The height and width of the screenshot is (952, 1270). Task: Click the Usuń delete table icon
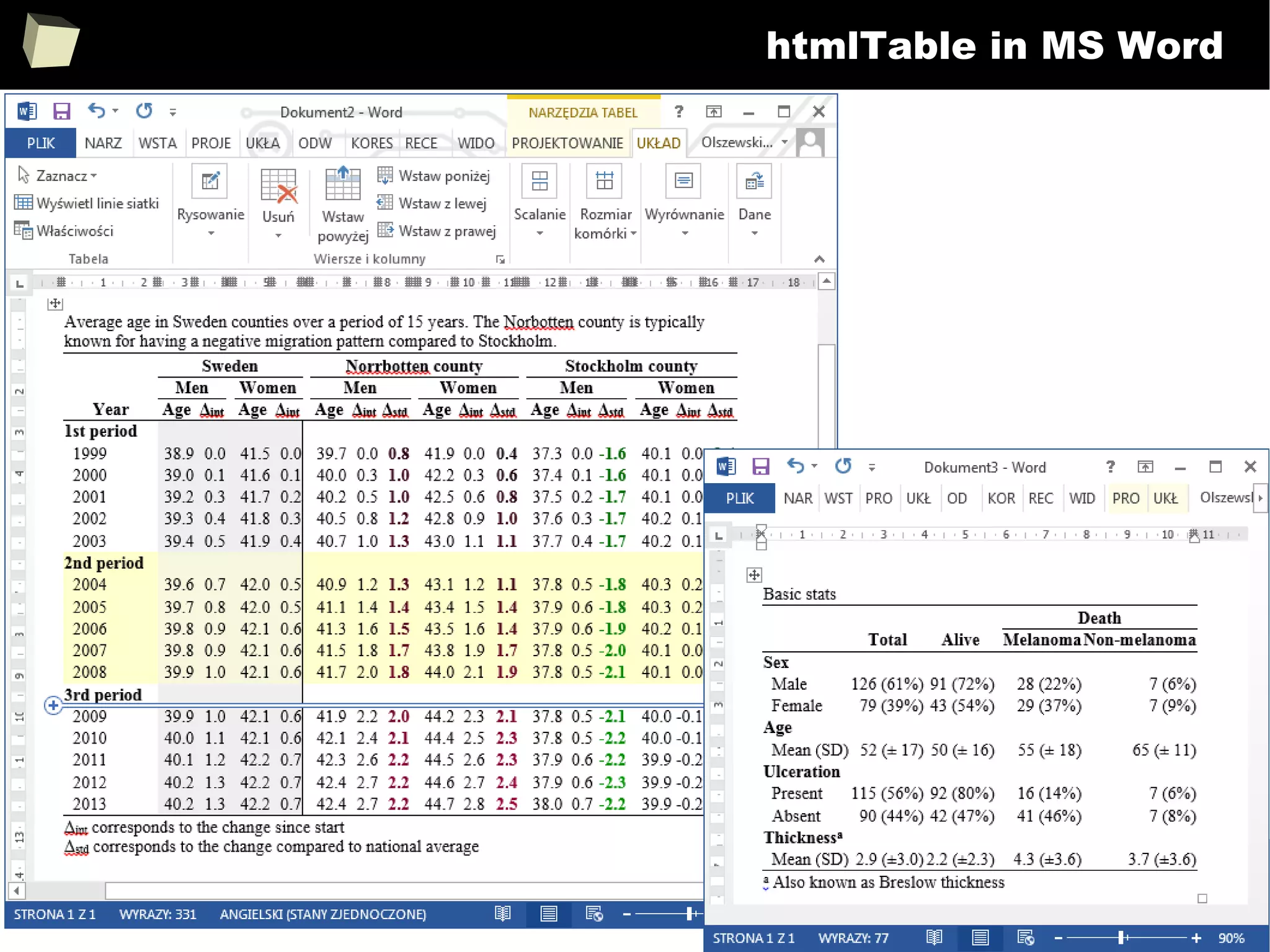278,186
